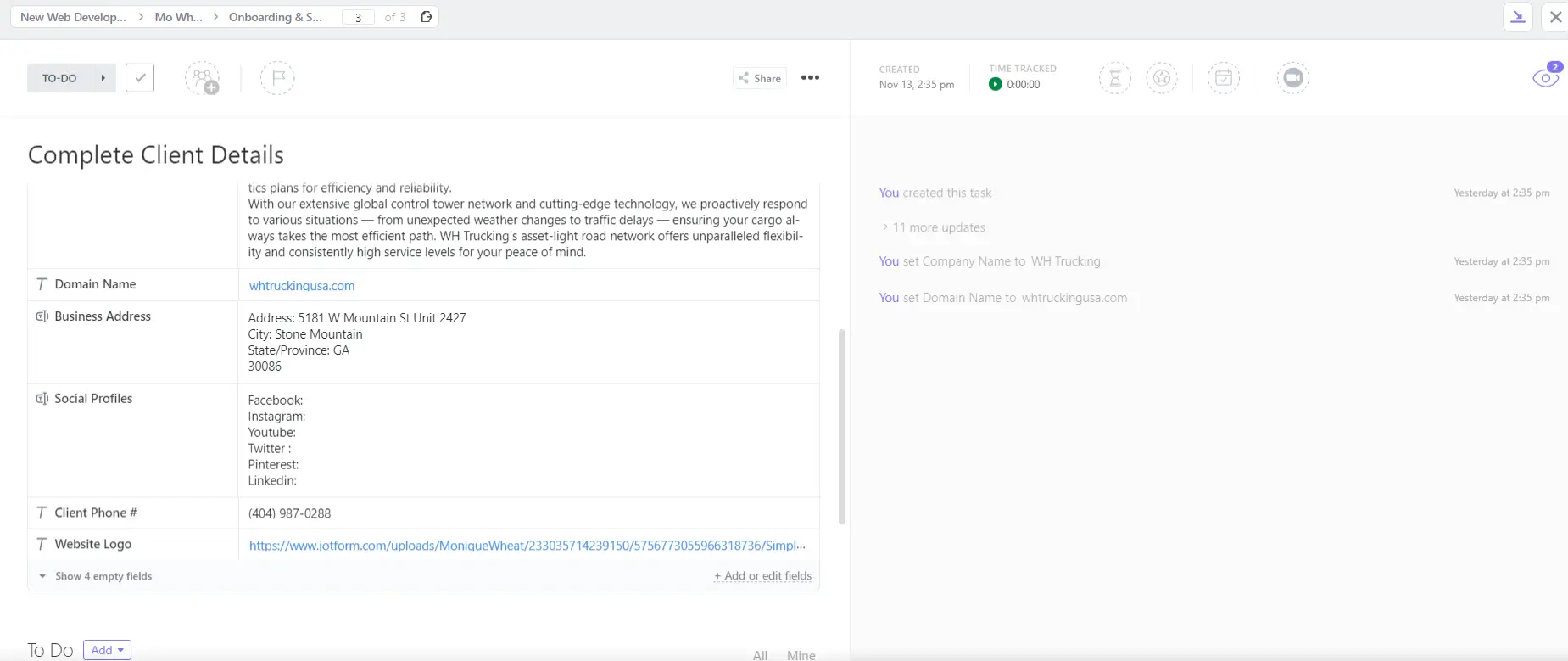Screen dimensions: 1568x661
Task: Set priority with the flag icon
Action: click(277, 78)
